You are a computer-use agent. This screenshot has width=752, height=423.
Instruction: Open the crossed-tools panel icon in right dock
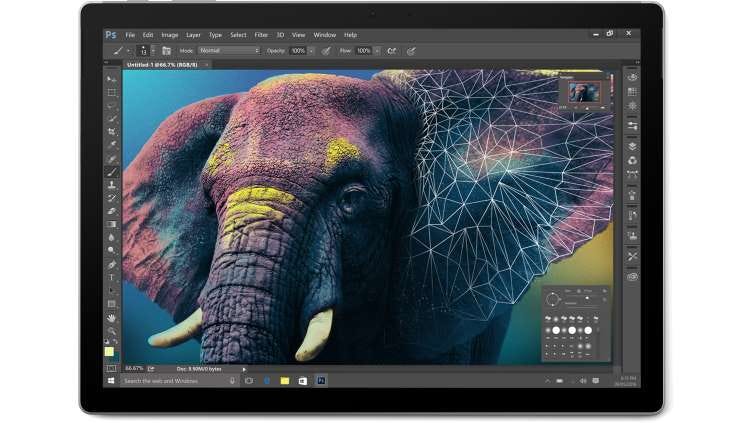[x=633, y=256]
